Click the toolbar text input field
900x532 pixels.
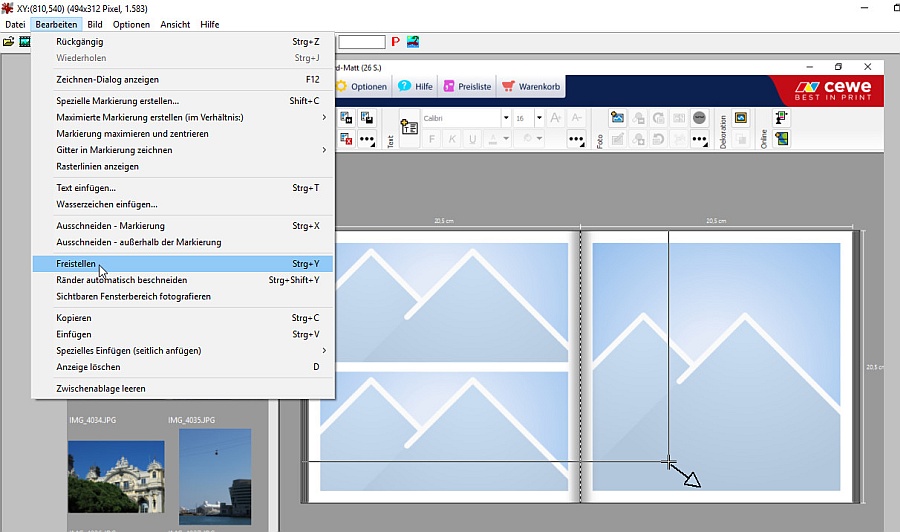click(361, 42)
